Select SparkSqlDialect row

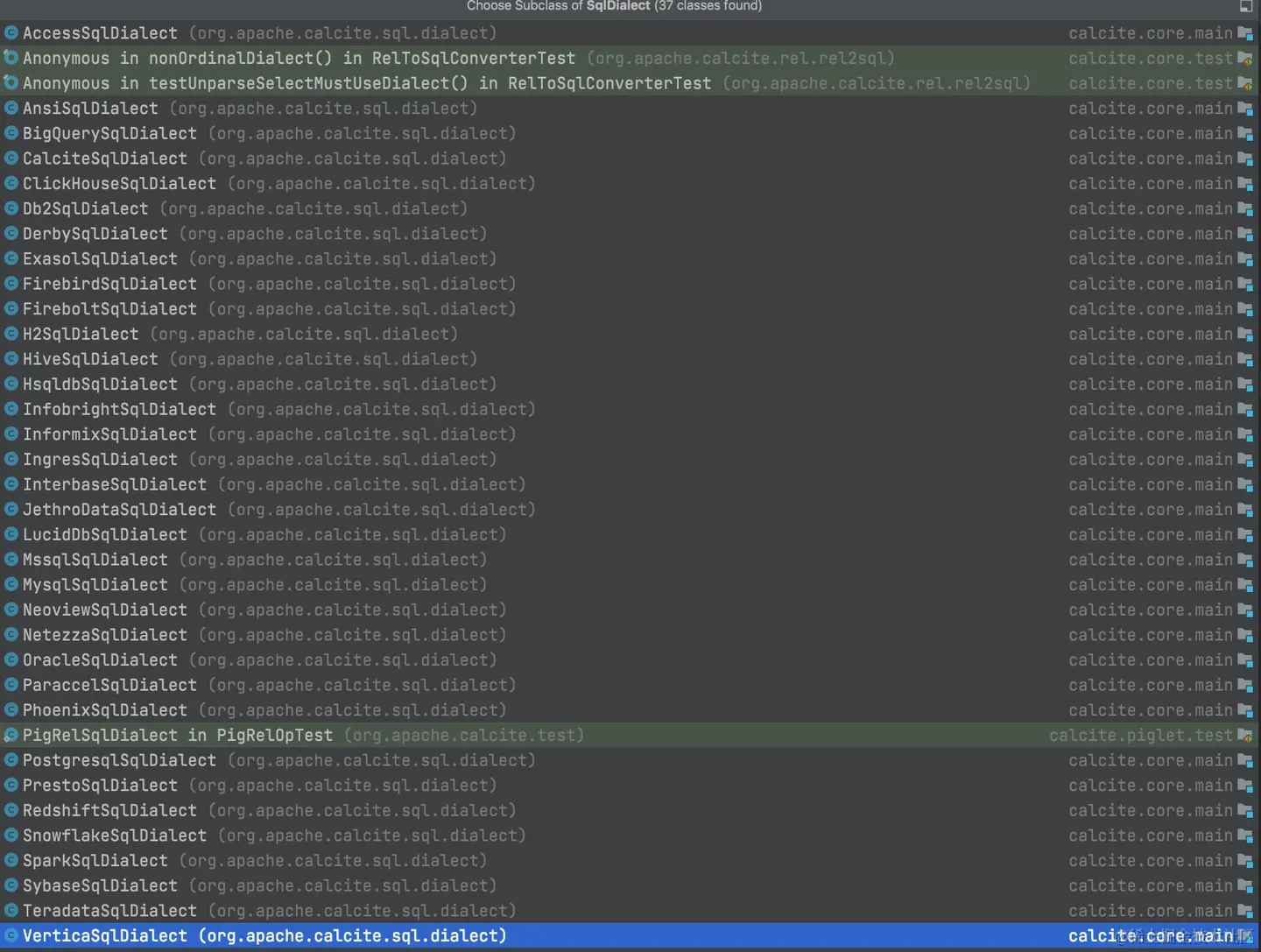tap(629, 862)
